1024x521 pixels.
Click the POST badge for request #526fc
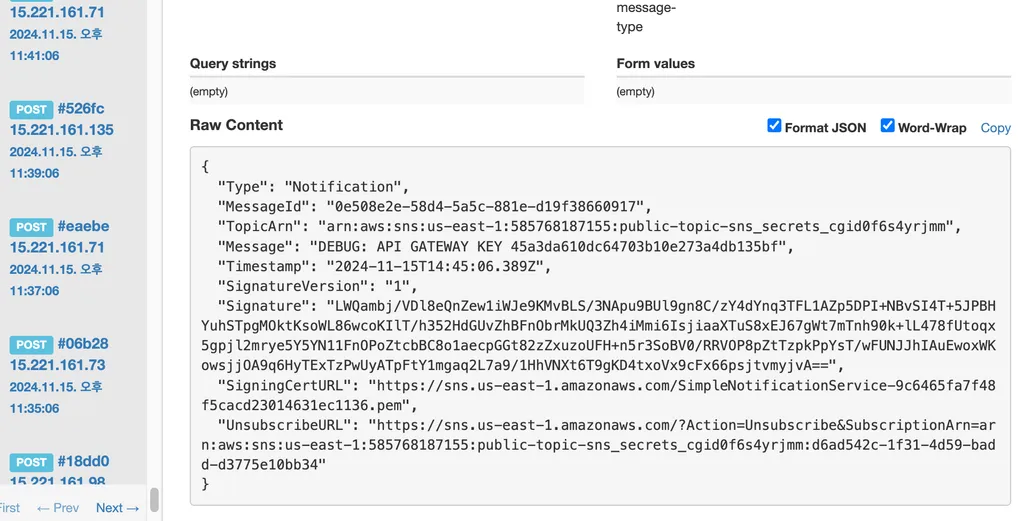(x=31, y=109)
